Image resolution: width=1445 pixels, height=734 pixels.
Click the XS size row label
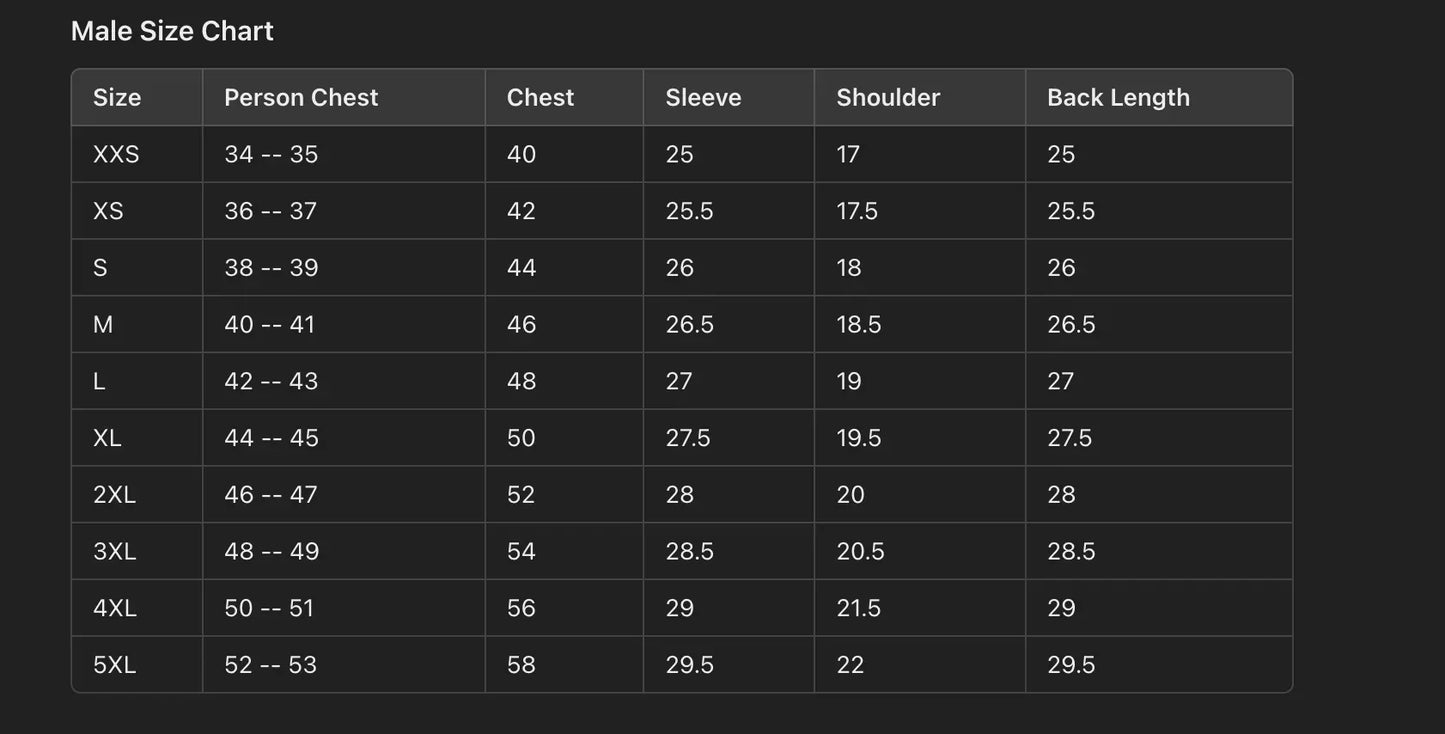(x=108, y=211)
